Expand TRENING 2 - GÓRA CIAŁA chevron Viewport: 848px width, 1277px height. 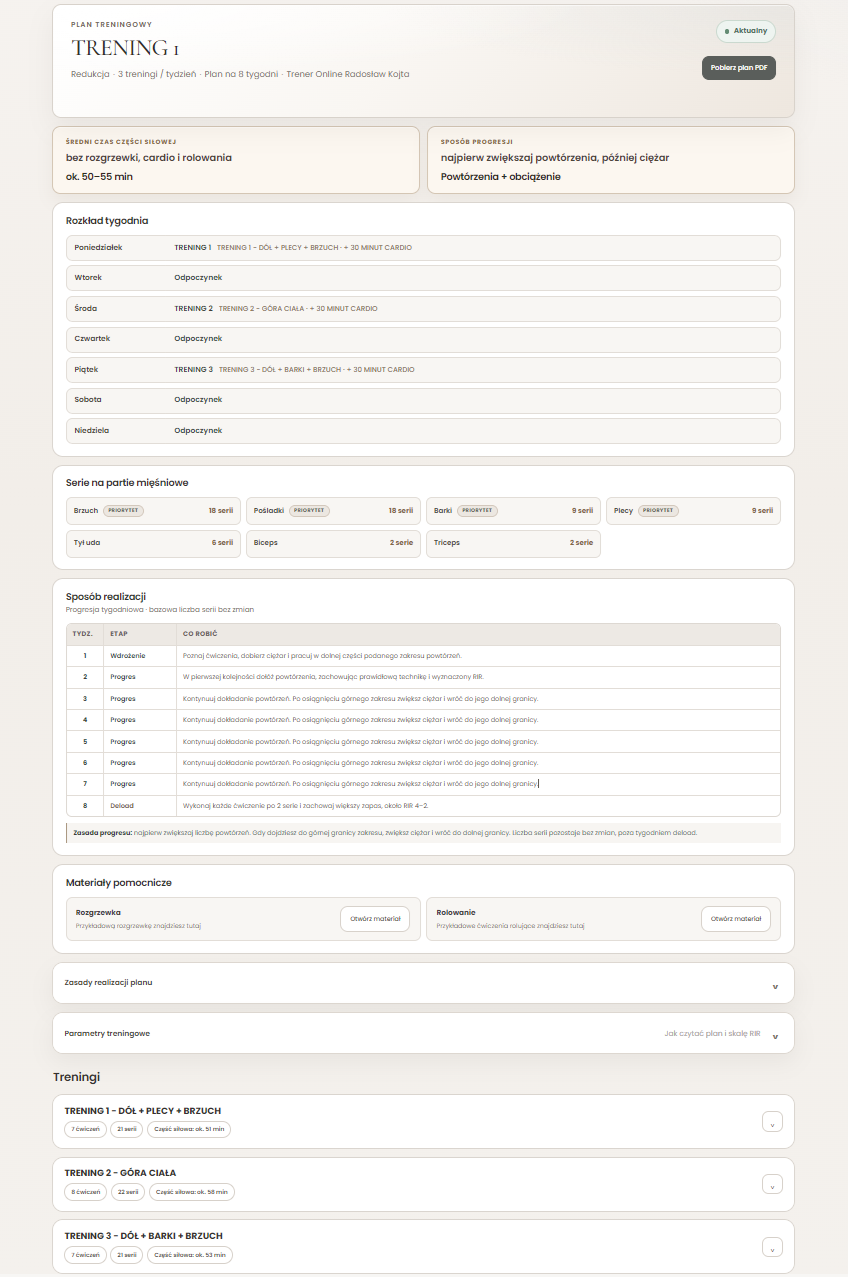(772, 1184)
